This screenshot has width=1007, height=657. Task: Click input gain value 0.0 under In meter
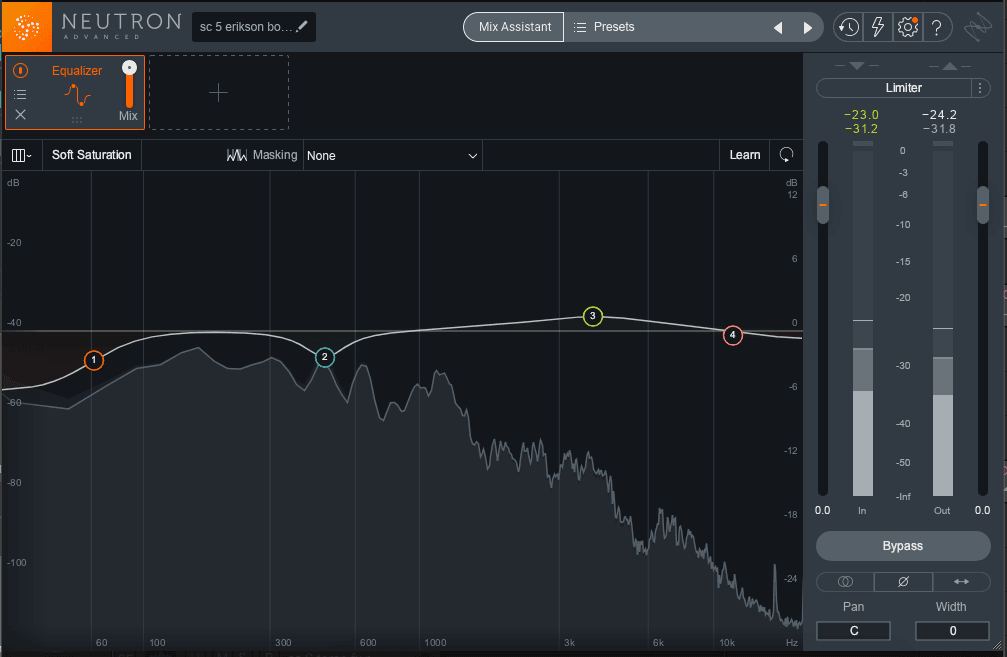pyautogui.click(x=822, y=511)
